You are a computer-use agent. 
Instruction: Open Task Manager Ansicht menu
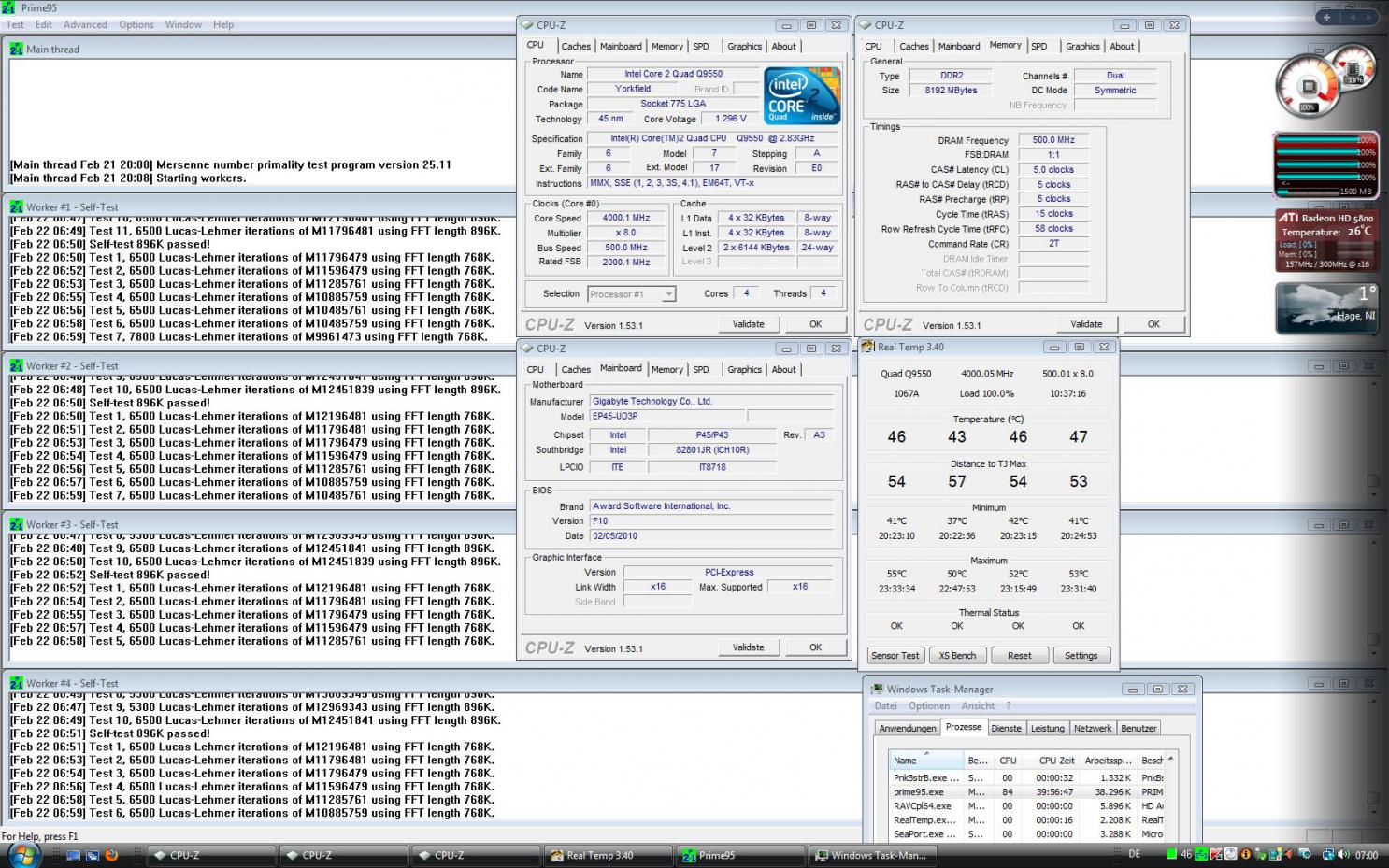978,705
